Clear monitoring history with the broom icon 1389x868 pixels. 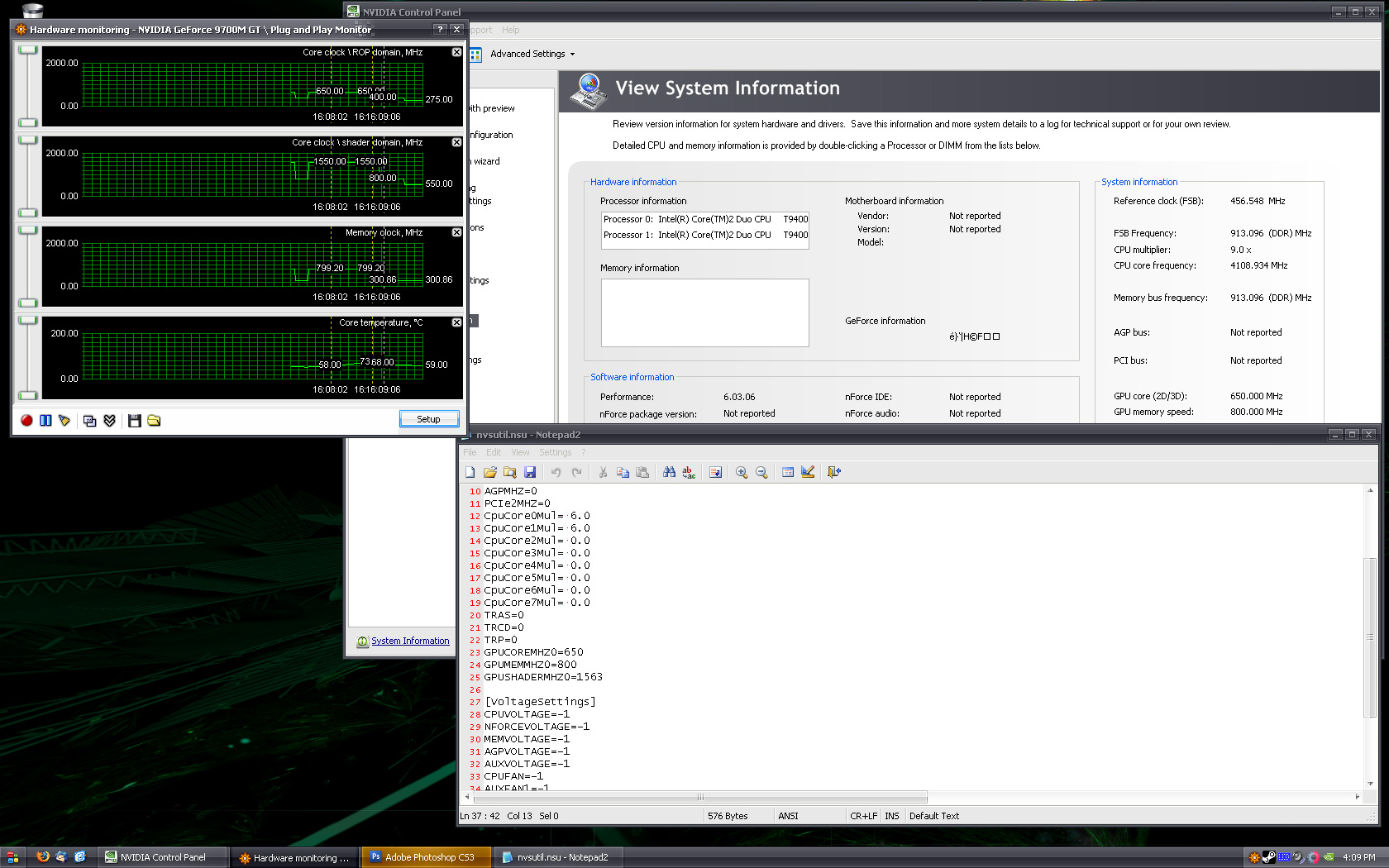point(64,420)
